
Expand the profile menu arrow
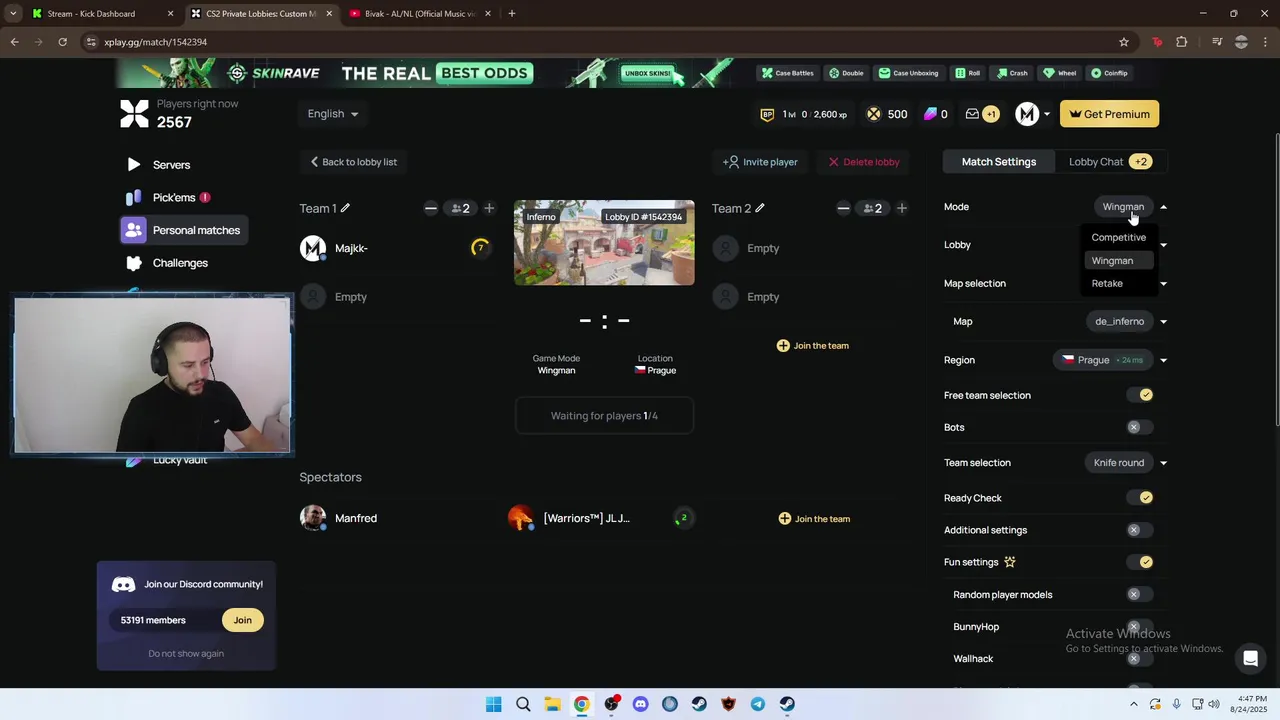coord(1047,114)
